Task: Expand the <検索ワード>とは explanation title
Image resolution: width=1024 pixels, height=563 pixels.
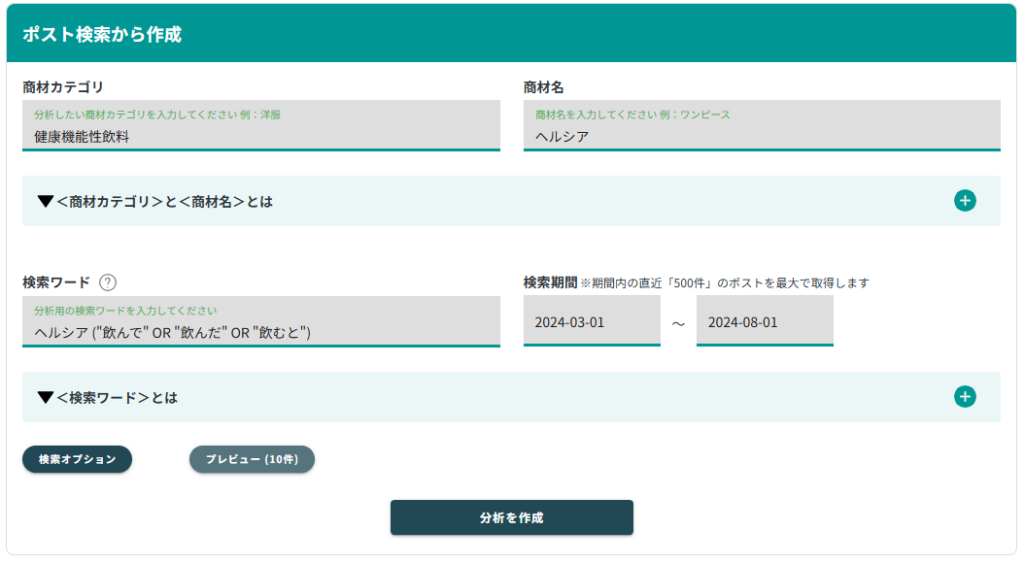Action: coord(117,397)
